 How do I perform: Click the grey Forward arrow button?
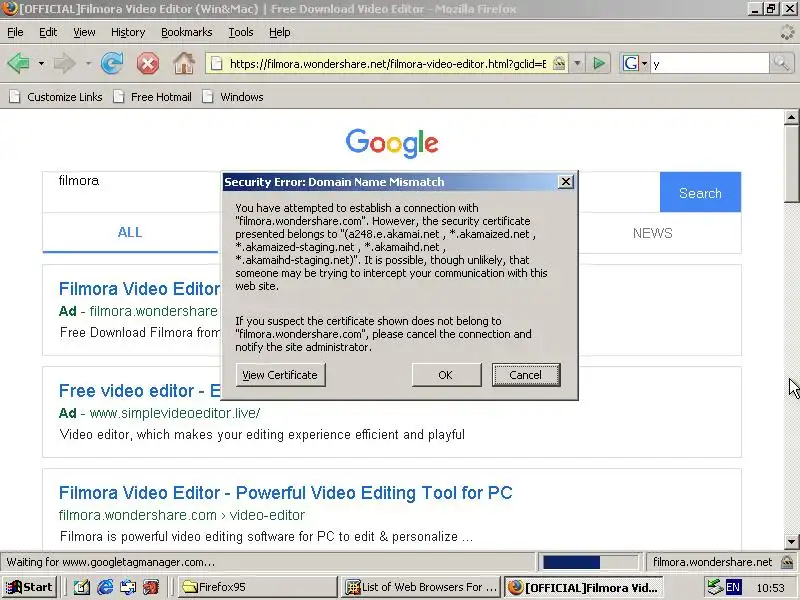coord(65,64)
